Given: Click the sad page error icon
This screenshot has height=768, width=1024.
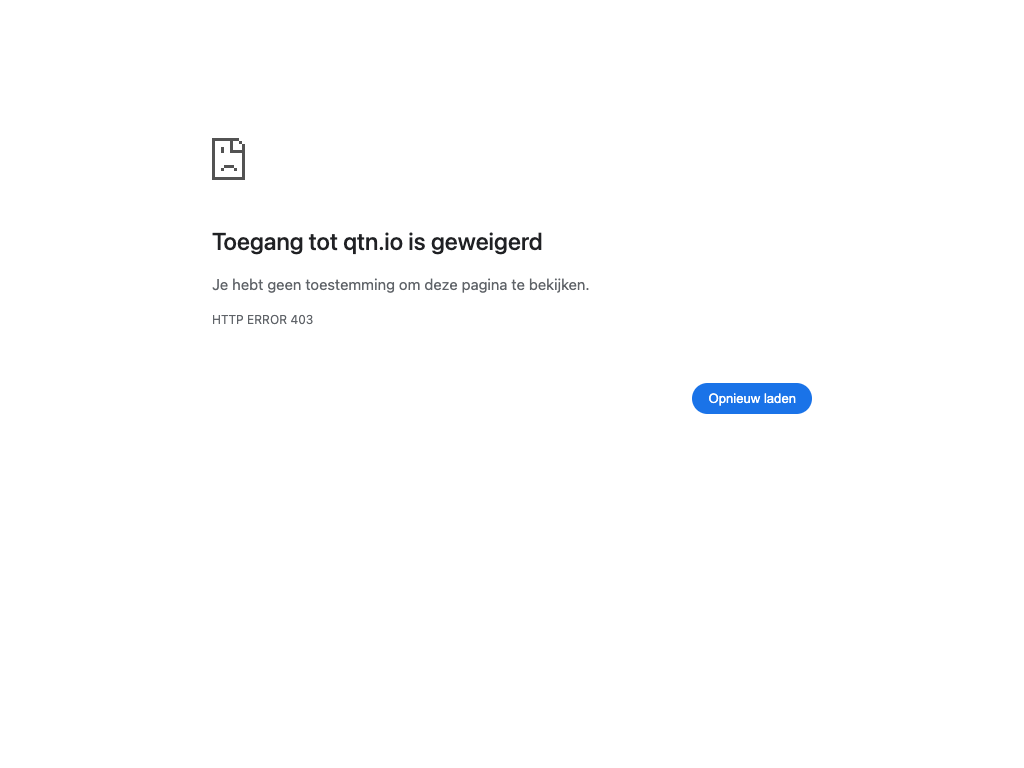Looking at the screenshot, I should pos(229,159).
